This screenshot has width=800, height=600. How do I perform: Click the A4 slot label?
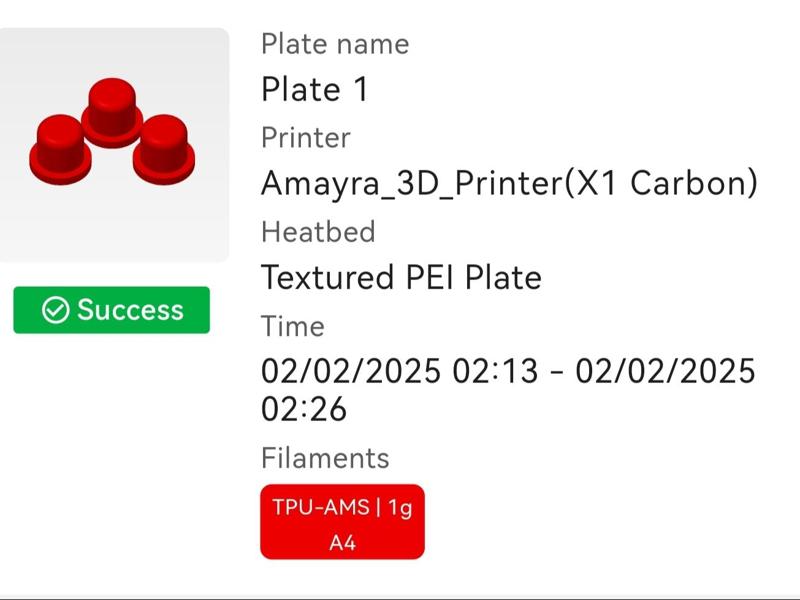[x=342, y=544]
